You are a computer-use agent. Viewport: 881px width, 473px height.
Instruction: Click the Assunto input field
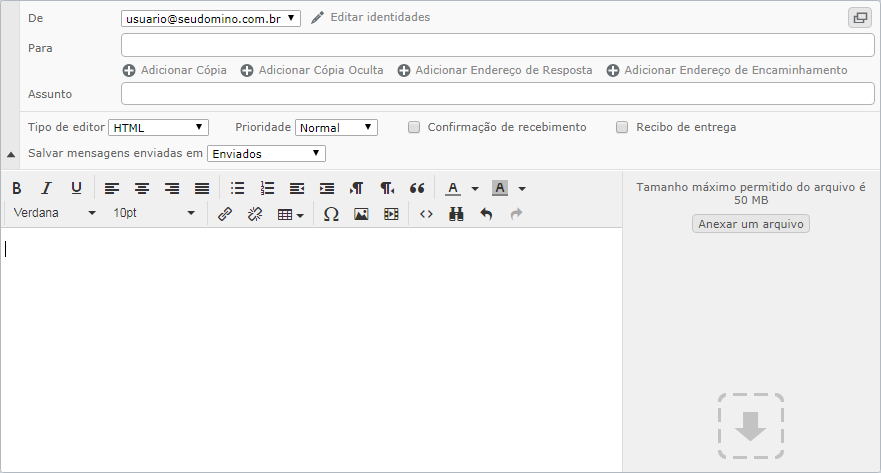coord(498,94)
